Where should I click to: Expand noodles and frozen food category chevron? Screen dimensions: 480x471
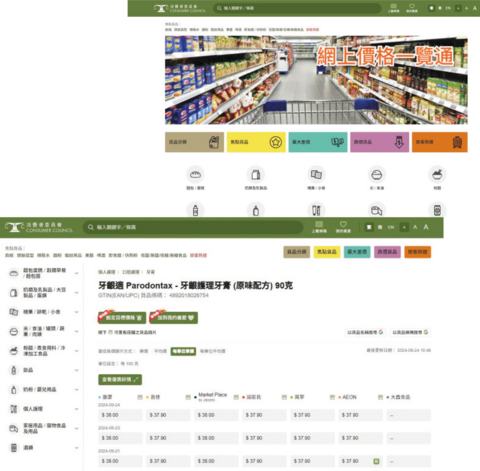(x=77, y=351)
